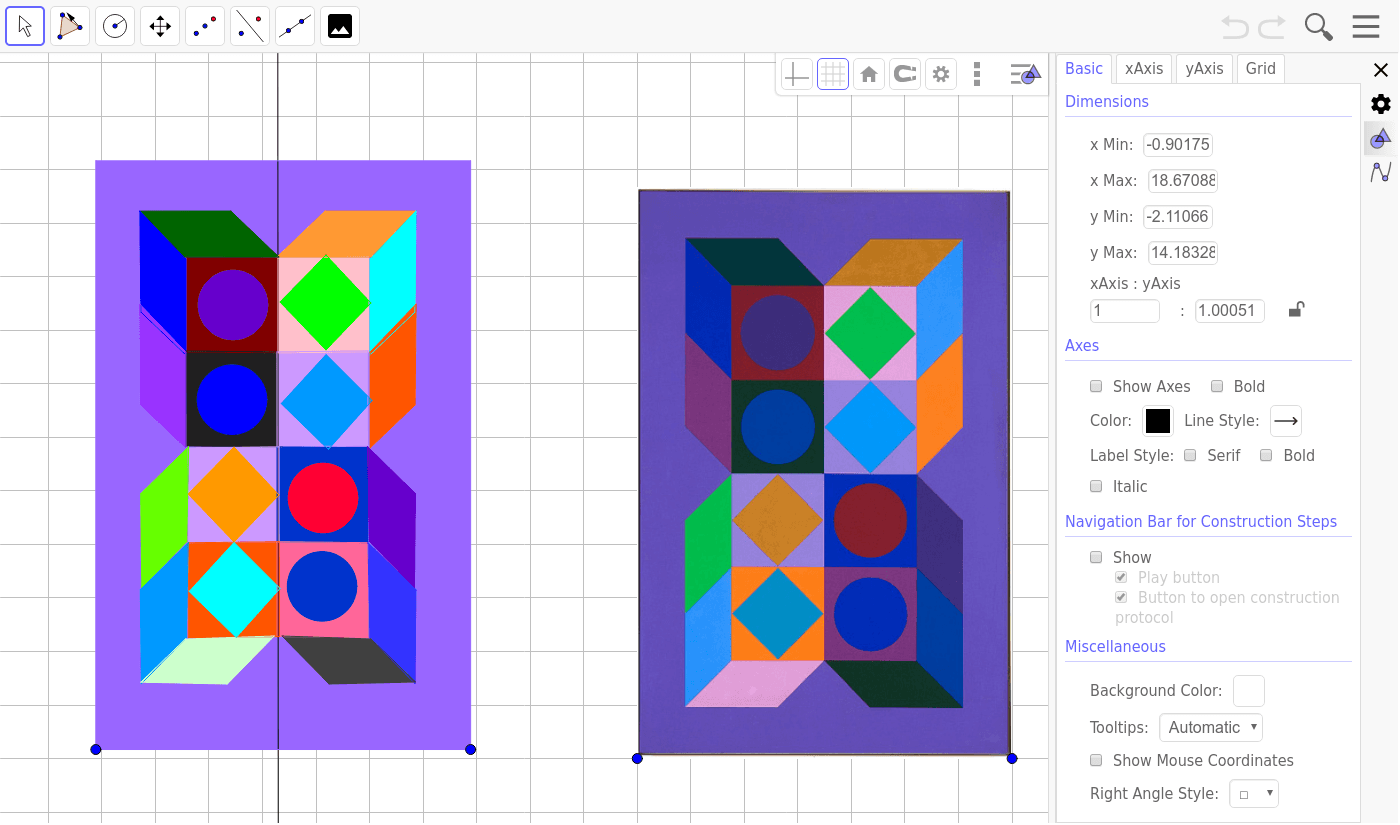This screenshot has width=1400, height=825.
Task: Toggle the style bar panel icon
Action: [1025, 74]
